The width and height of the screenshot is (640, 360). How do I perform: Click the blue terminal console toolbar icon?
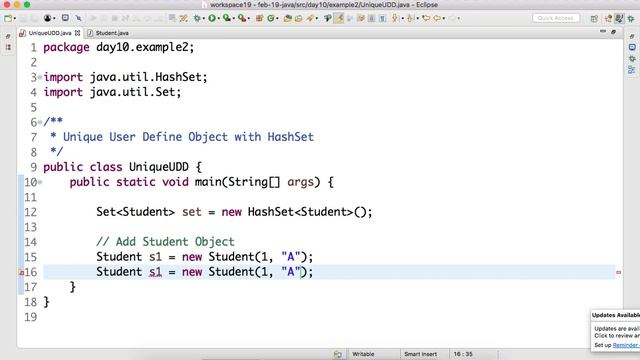point(65,18)
